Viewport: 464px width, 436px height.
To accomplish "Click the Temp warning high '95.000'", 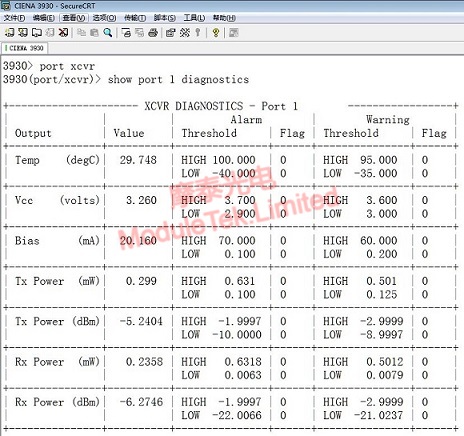I will [379, 160].
